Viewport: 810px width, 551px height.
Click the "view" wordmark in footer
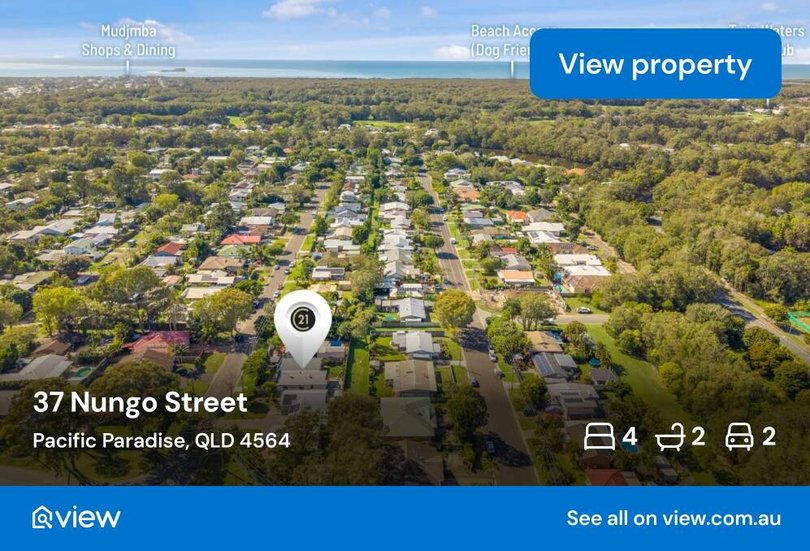pos(88,517)
